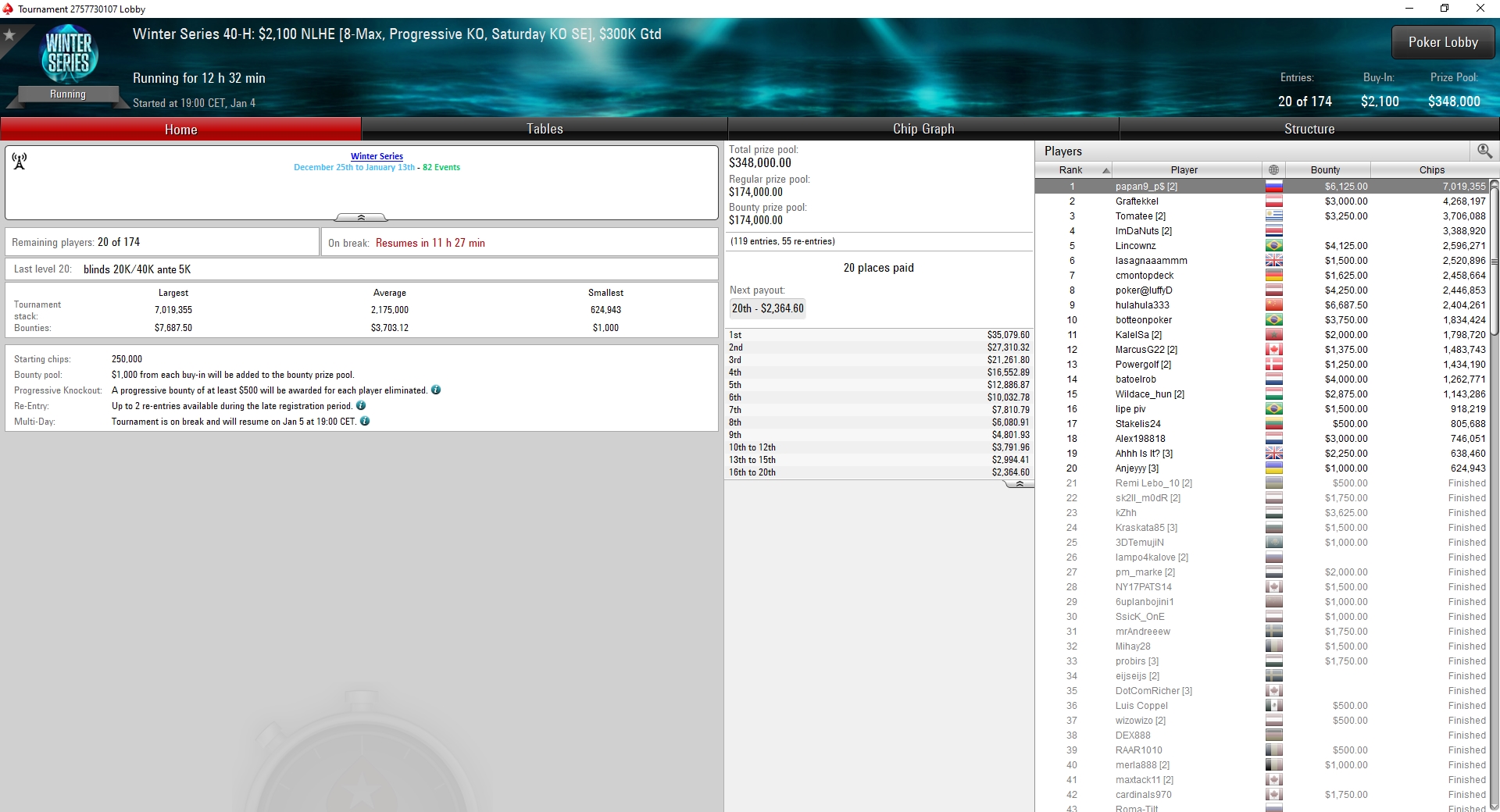Select finished player NY17PATS14 row
This screenshot has height=812, width=1500.
1262,587
